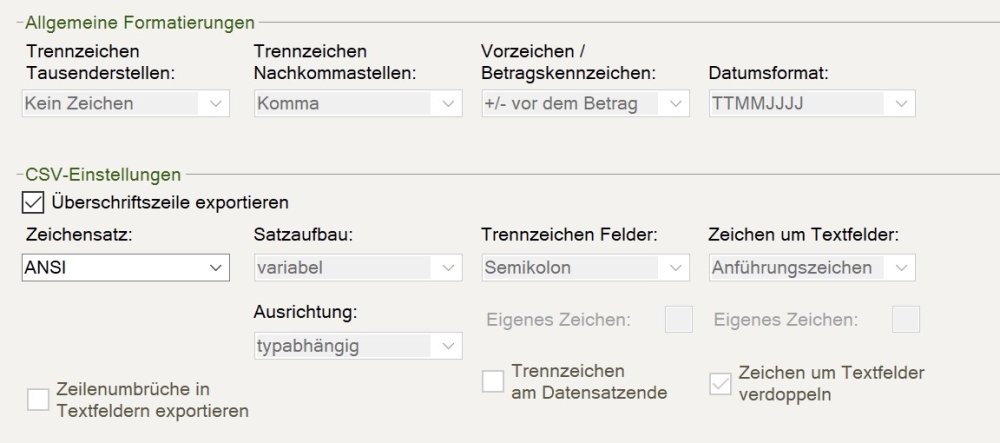Click the CSV-Einstellungen section heading
Image resolution: width=1000 pixels, height=443 pixels.
(x=103, y=174)
